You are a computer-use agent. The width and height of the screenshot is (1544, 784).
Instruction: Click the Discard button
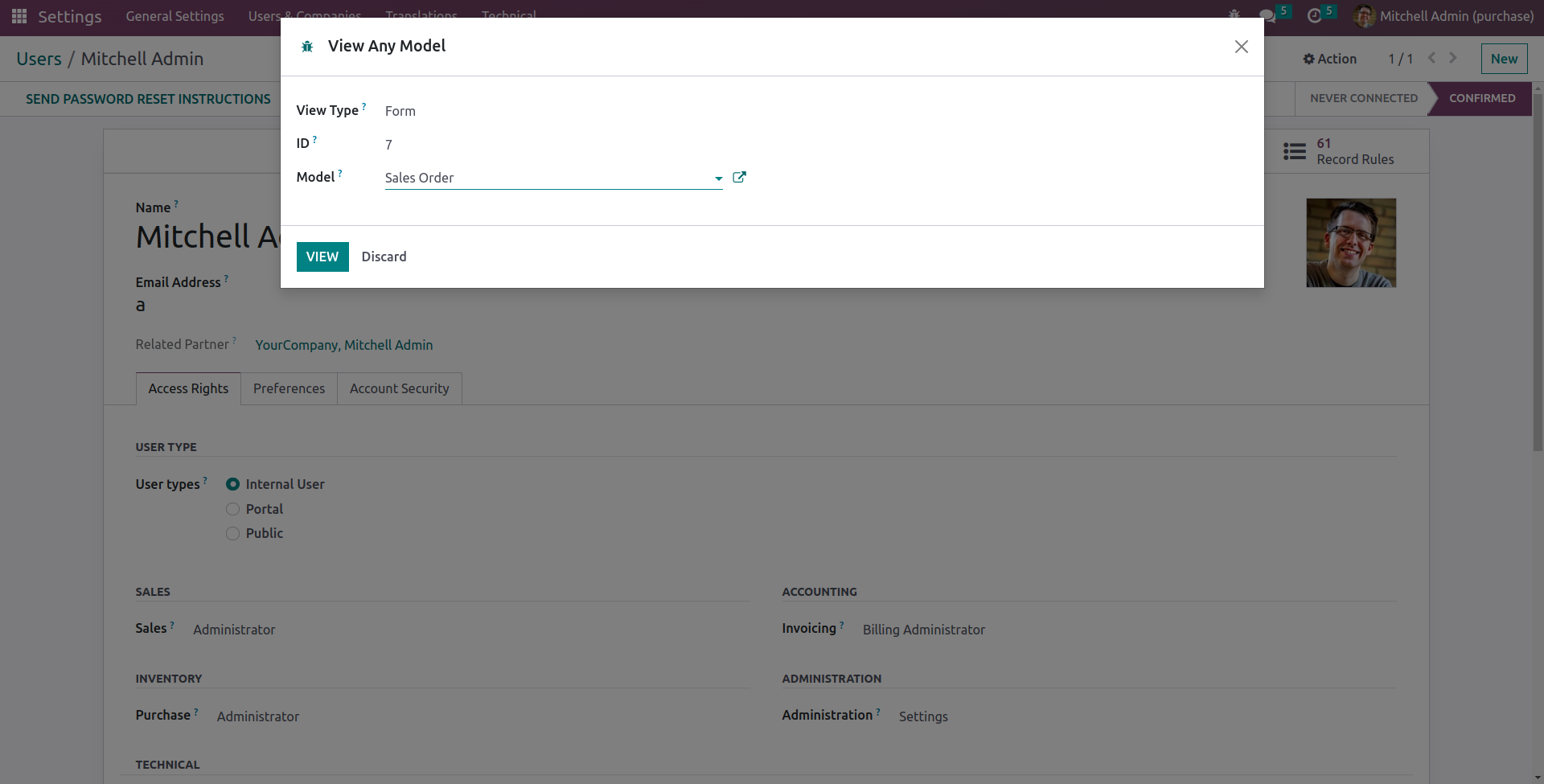coord(384,257)
